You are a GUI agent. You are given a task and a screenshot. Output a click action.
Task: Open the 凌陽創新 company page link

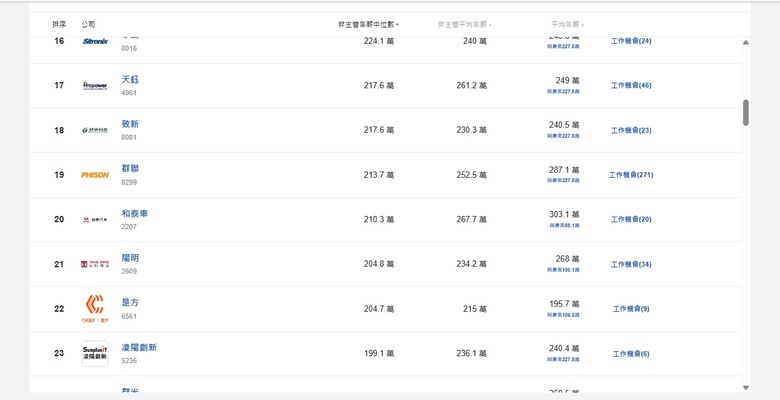(x=139, y=347)
